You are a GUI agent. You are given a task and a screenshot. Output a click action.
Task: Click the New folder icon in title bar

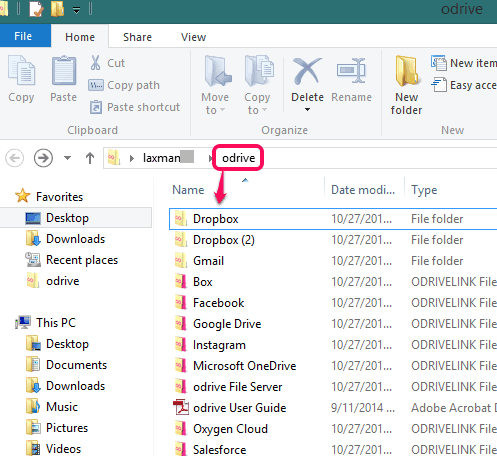point(57,9)
